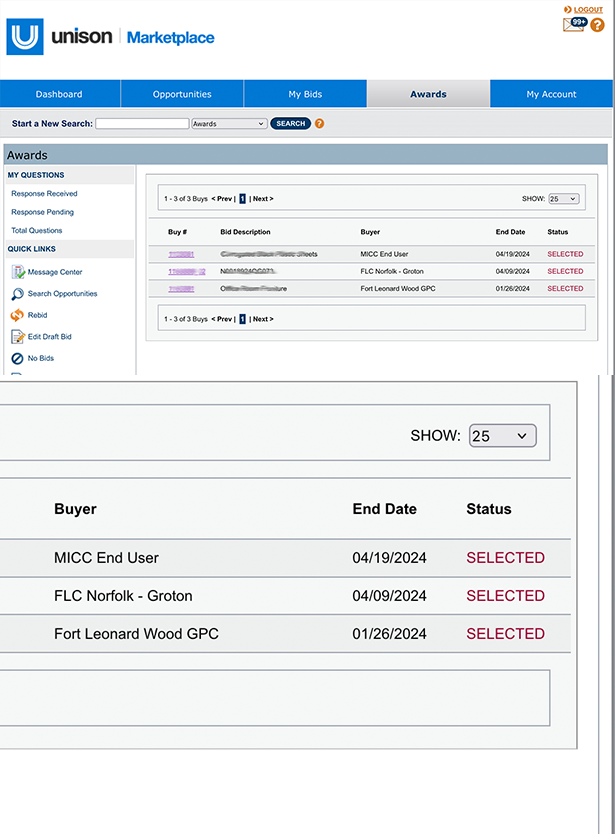Click the help icon beside SEARCH button
Image resolution: width=615 pixels, height=834 pixels.
point(319,123)
